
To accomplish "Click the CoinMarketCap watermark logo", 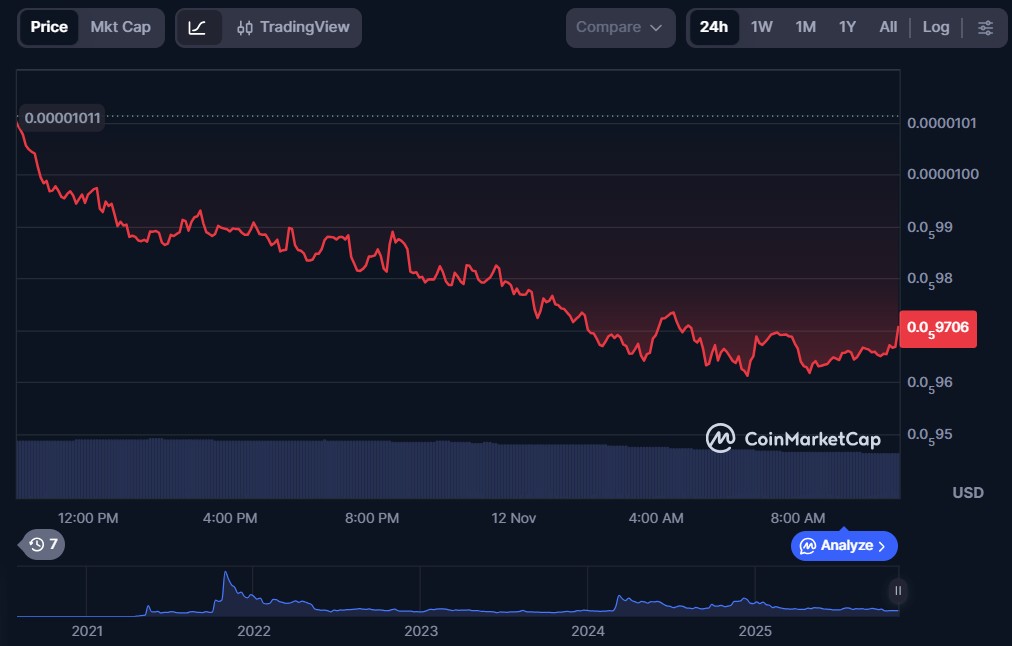I will 793,438.
